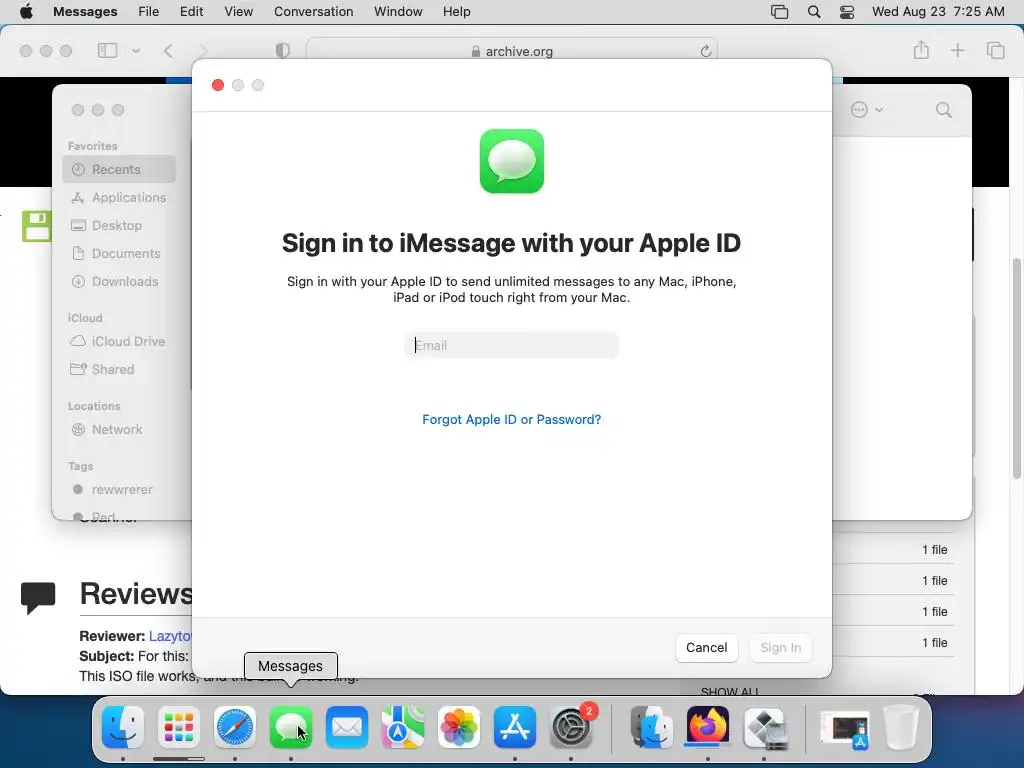Open Photos app in the Dock
The image size is (1024, 768).
point(459,727)
